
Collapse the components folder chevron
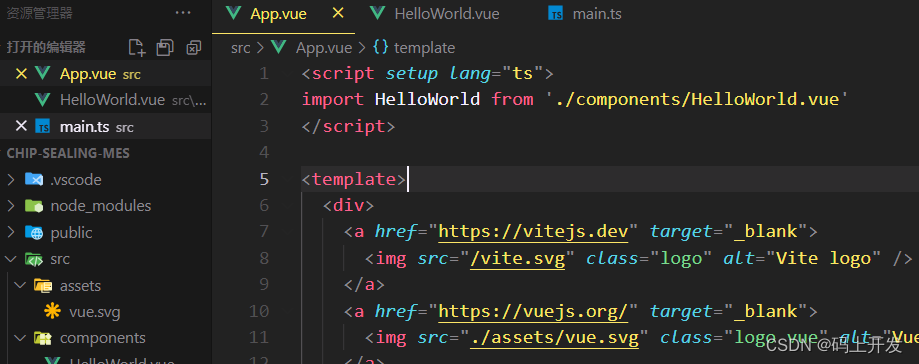[21, 338]
